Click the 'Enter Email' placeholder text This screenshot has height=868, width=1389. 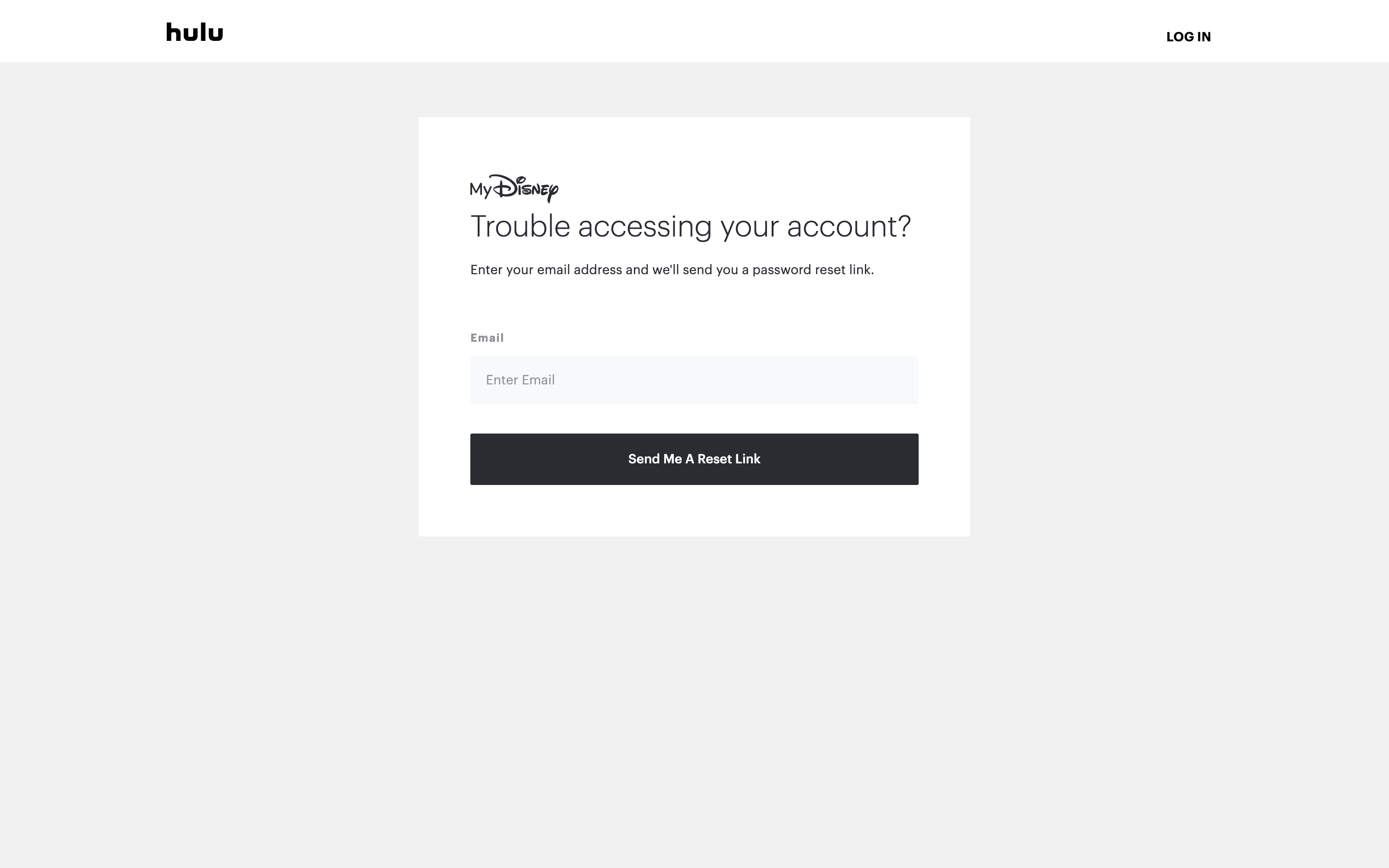[x=520, y=380]
